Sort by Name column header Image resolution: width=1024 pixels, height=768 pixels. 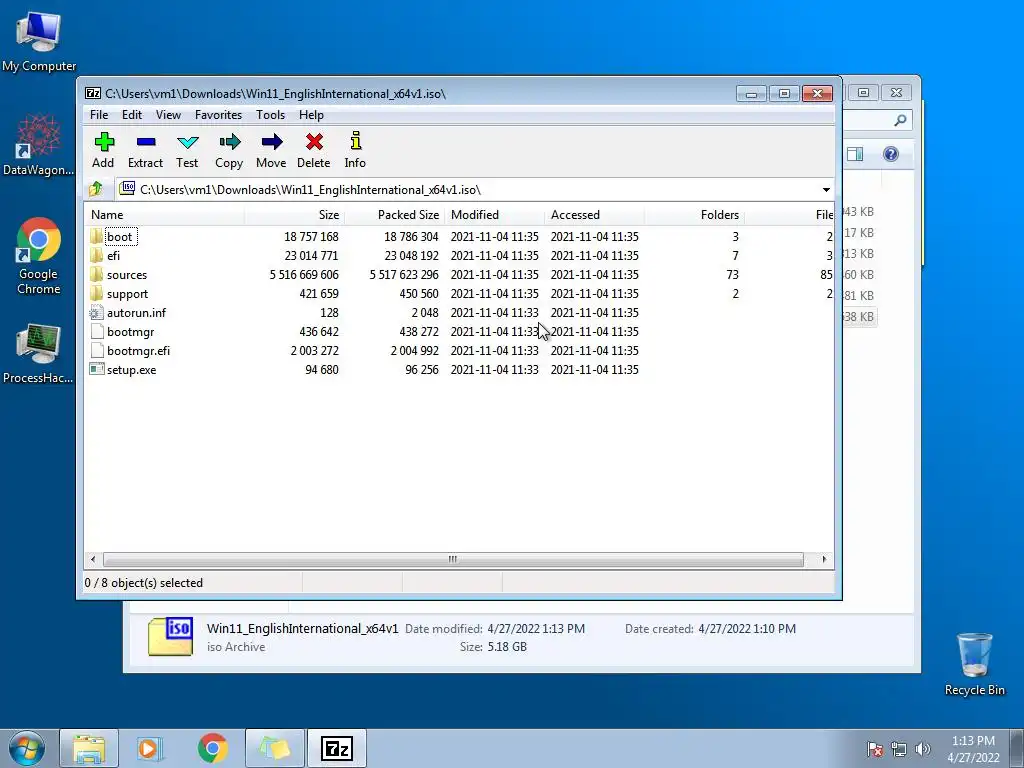(x=165, y=215)
